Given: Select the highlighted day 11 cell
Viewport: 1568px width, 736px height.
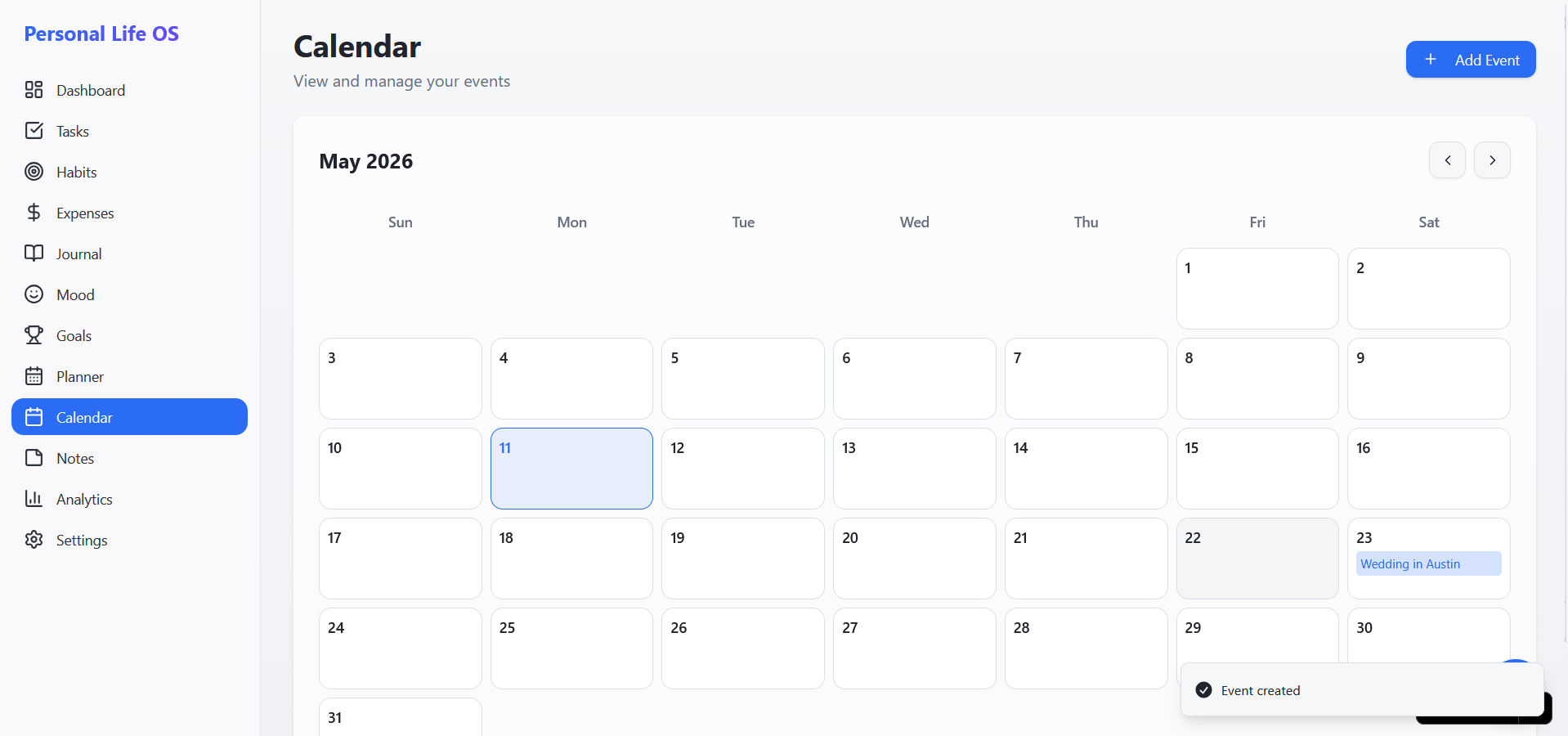Looking at the screenshot, I should pyautogui.click(x=571, y=469).
